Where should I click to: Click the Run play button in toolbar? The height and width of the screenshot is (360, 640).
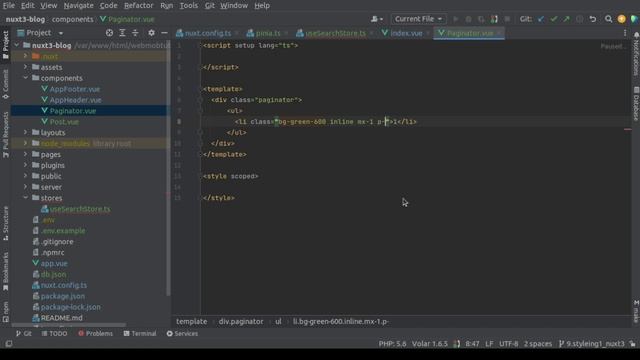coord(456,19)
